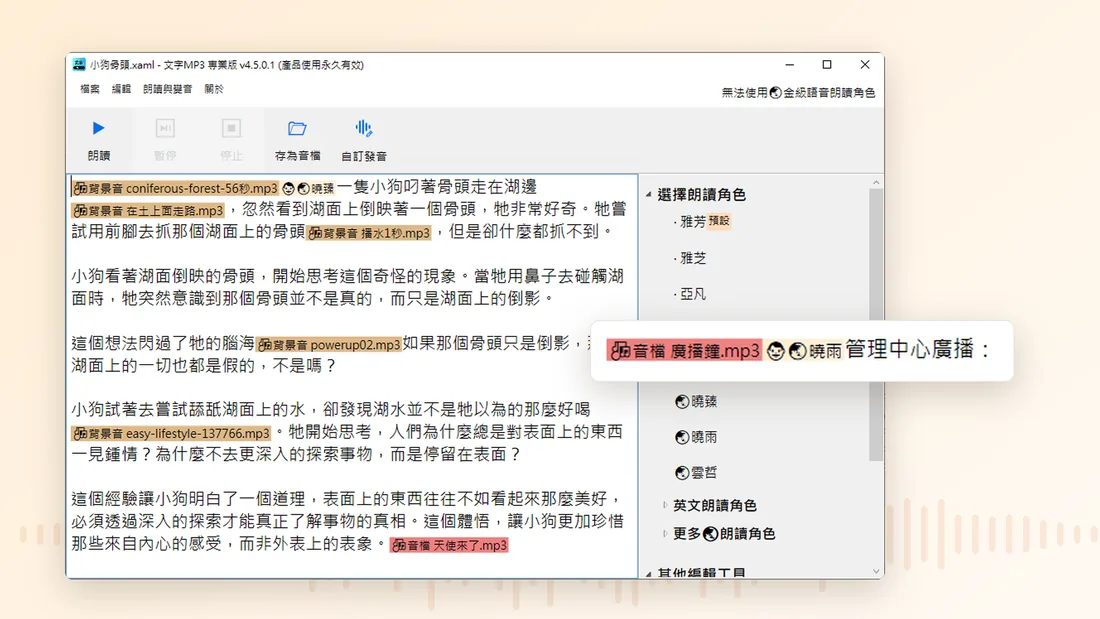1100x619 pixels.
Task: Open 自訂發音 custom pronunciation tool
Action: [363, 139]
